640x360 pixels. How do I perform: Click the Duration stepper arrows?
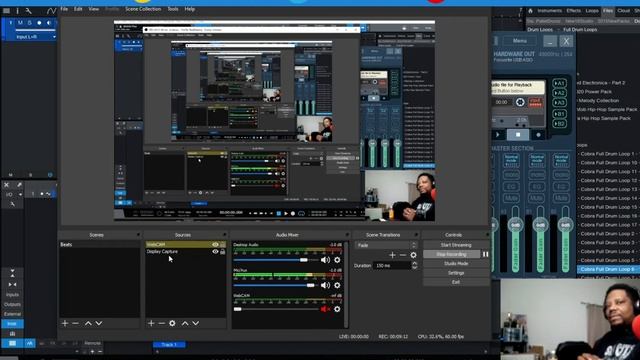pos(414,265)
